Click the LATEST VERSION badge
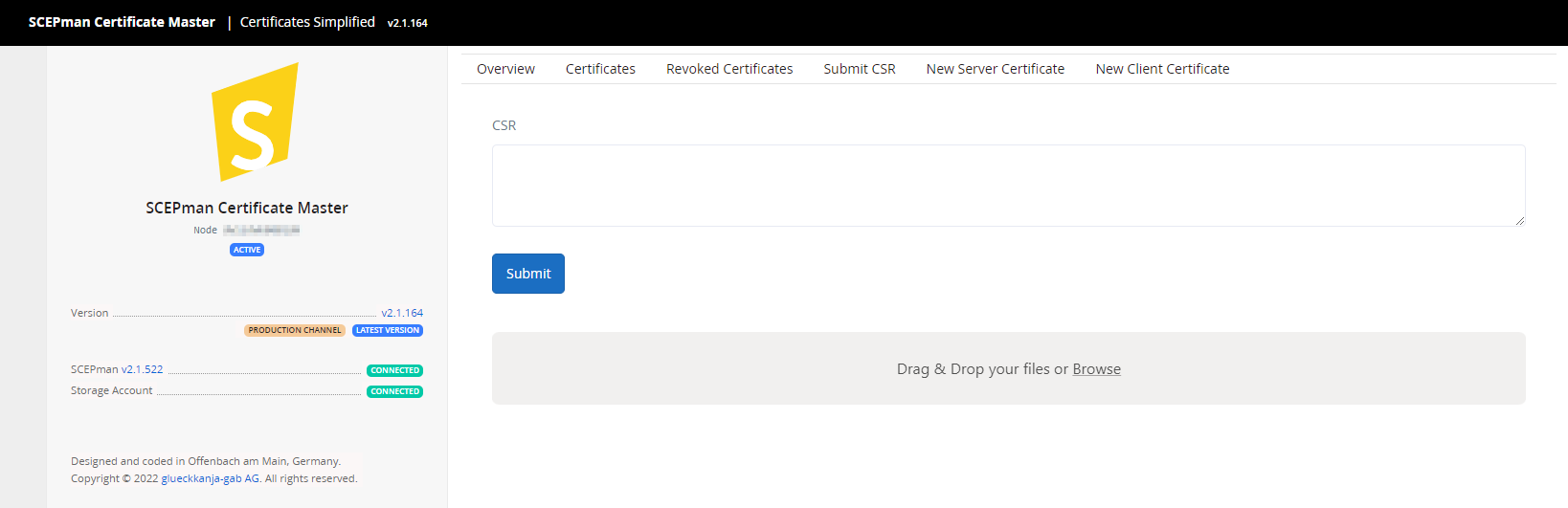Viewport: 1568px width, 508px height. tap(388, 330)
